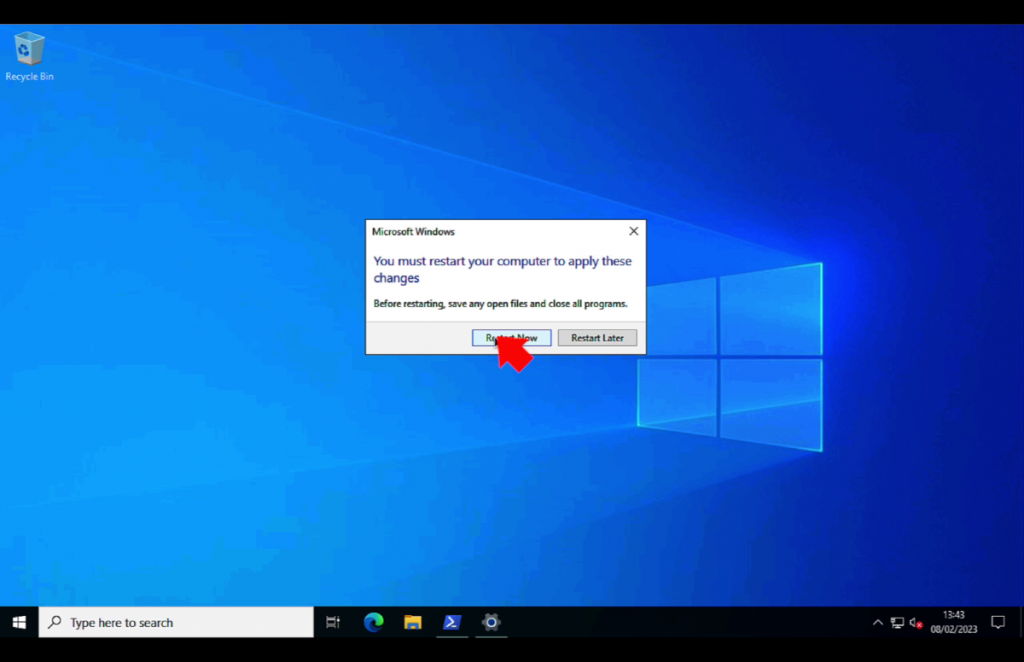1024x662 pixels.
Task: Open the Start menu
Action: pyautogui.click(x=18, y=622)
